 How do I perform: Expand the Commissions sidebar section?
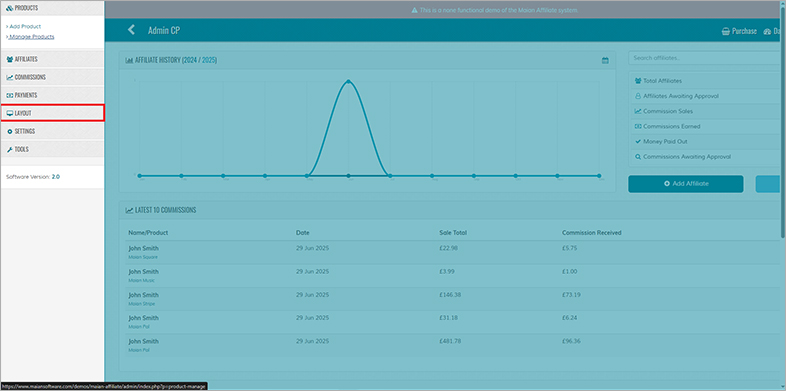[52, 77]
